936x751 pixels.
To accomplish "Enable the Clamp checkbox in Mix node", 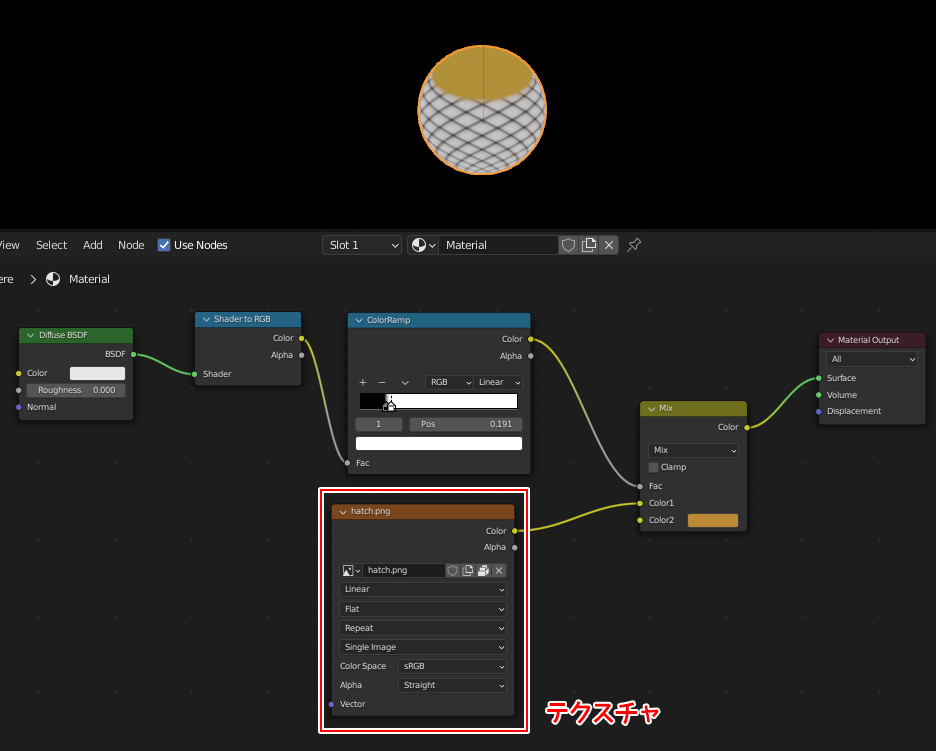I will [x=654, y=467].
